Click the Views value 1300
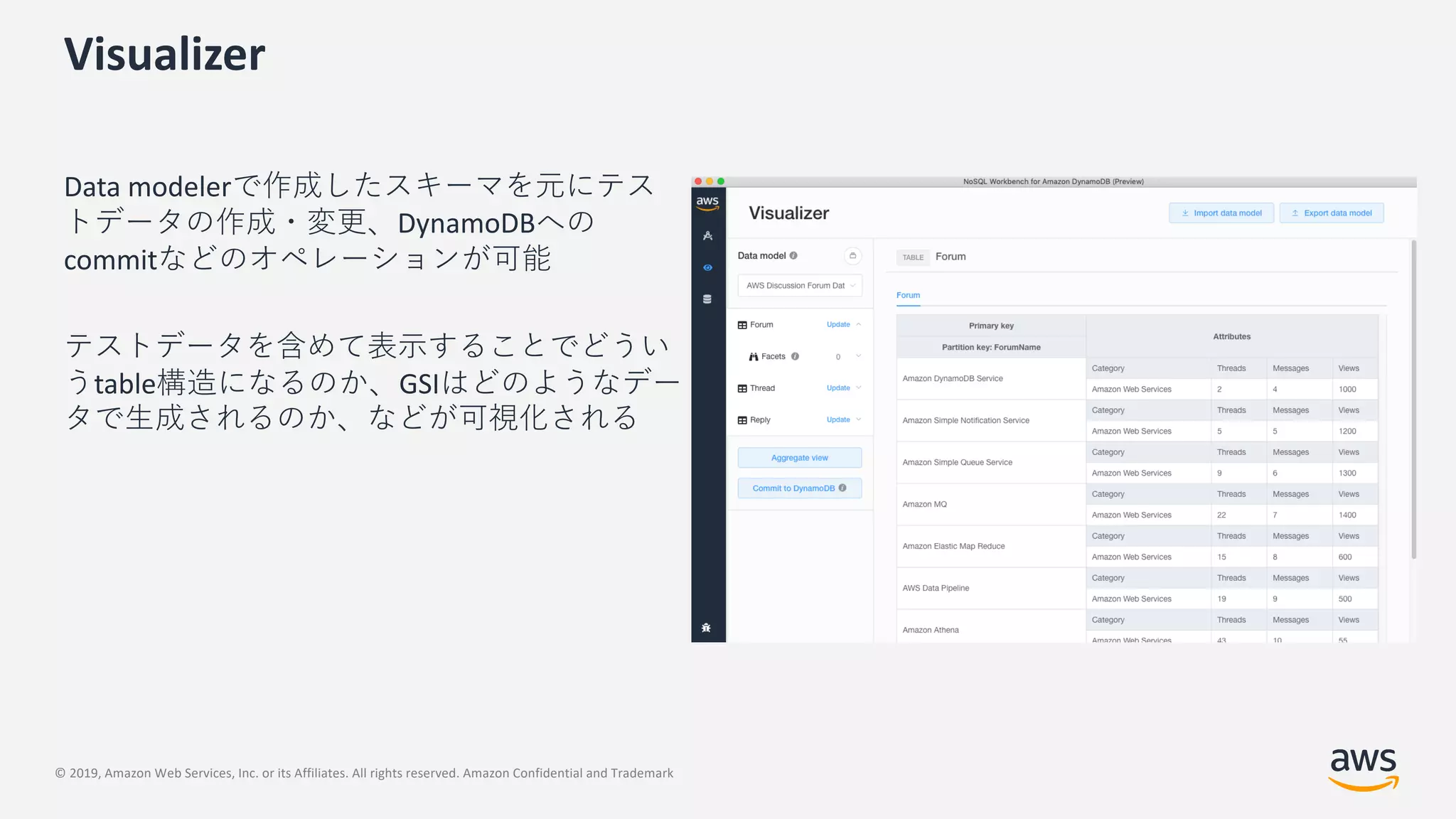 [x=1347, y=473]
